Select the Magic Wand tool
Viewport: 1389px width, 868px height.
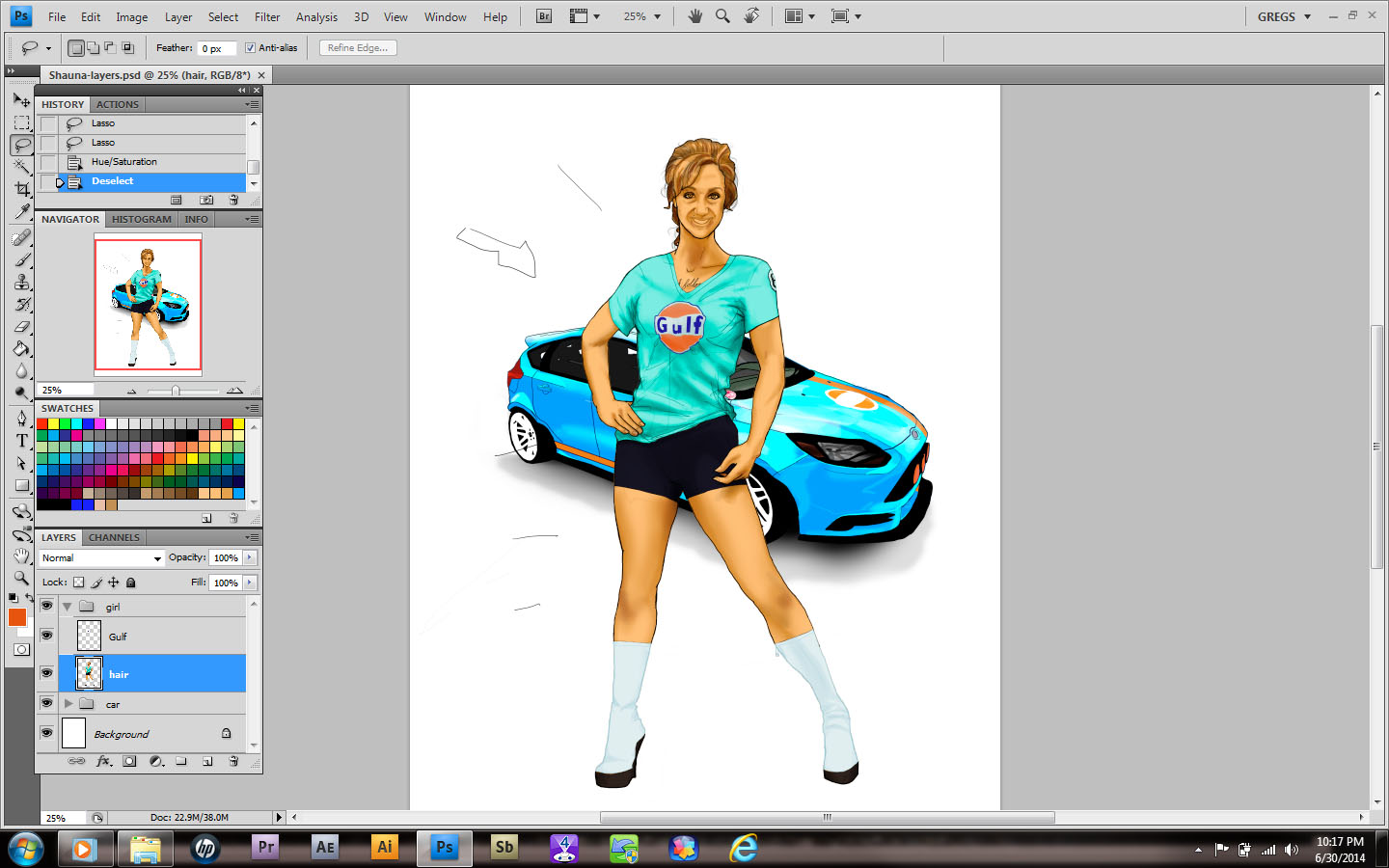(x=21, y=167)
